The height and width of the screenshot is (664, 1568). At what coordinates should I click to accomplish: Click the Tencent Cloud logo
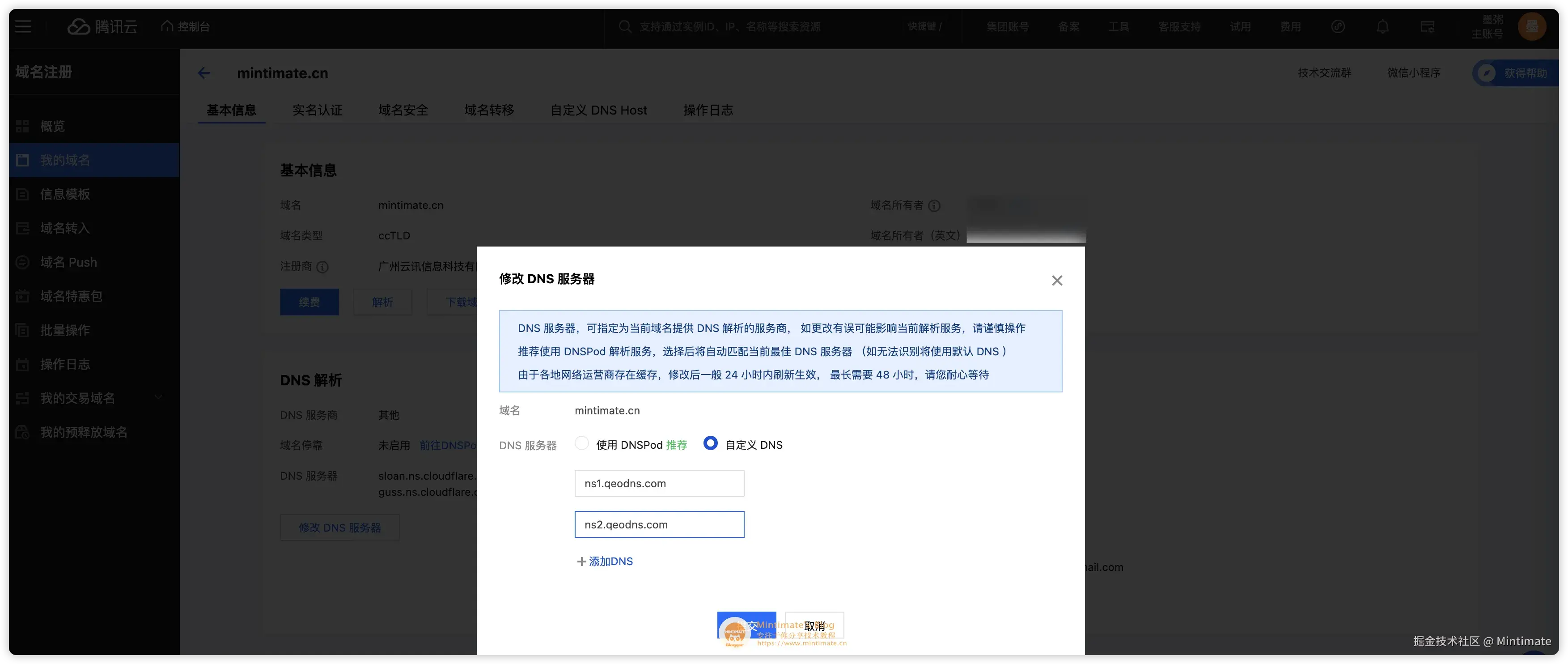[x=102, y=26]
